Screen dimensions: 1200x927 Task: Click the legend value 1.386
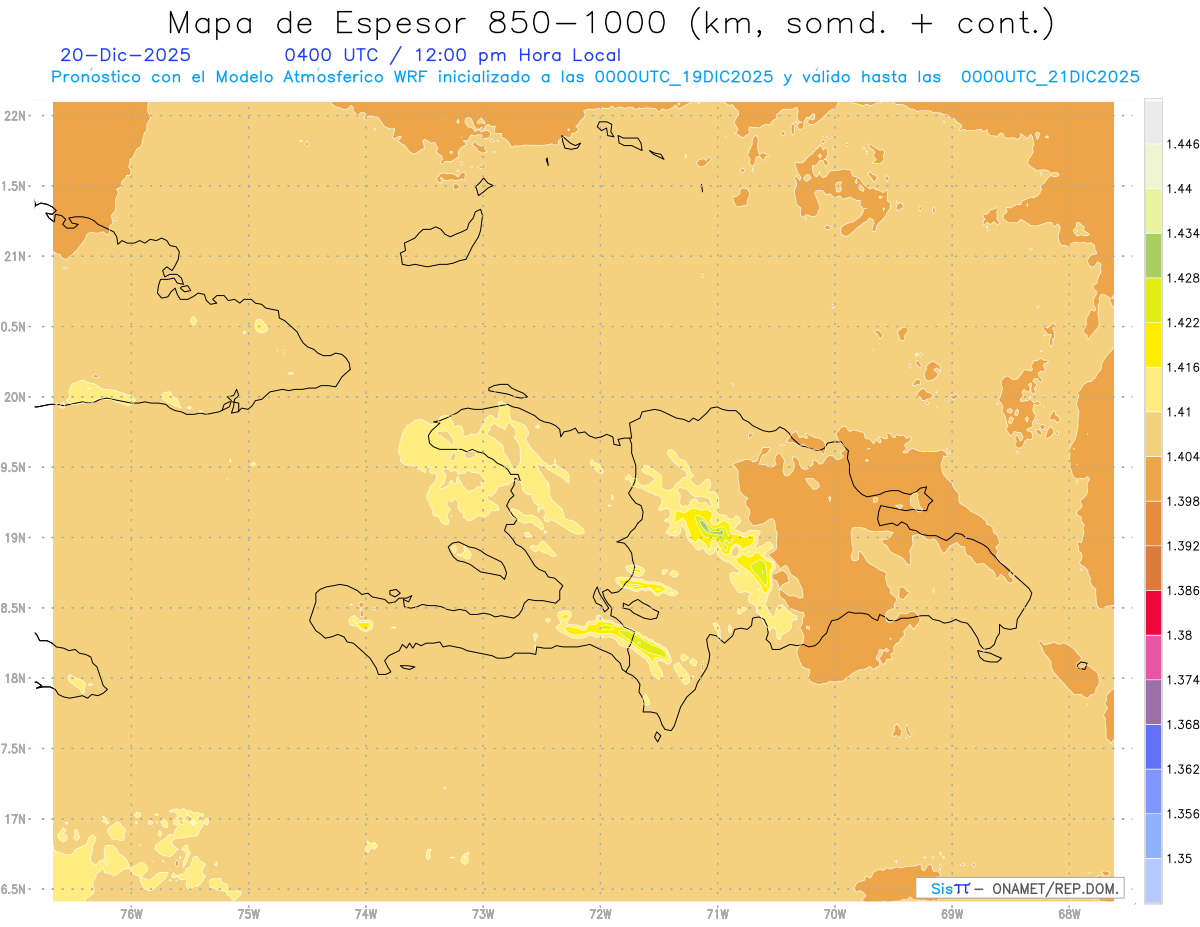click(1184, 590)
